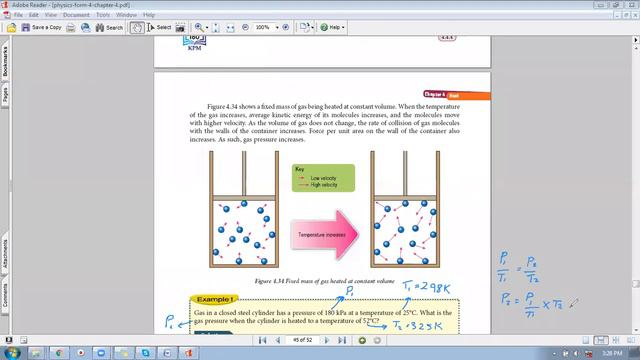This screenshot has width=640, height=360.
Task: Switch to Single Page layout
Action: [x=586, y=340]
